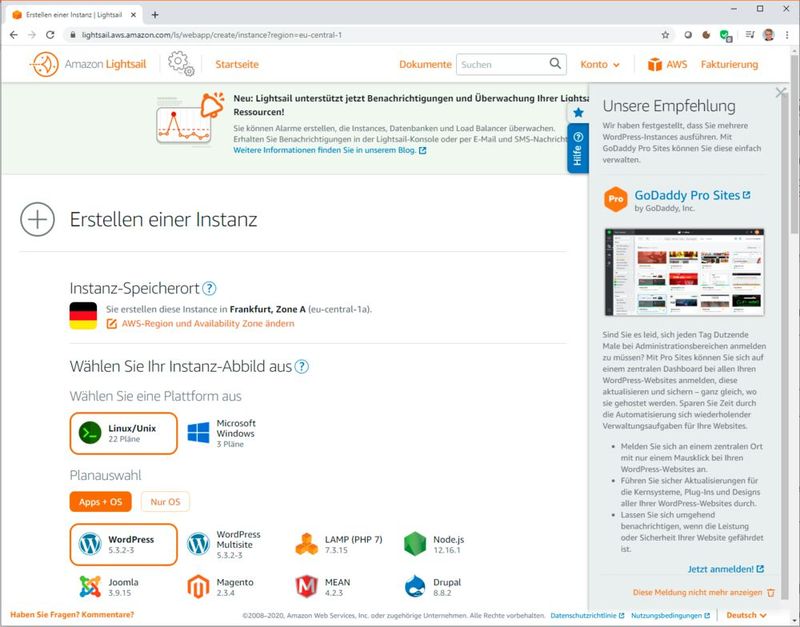Close the Erstellen einer Instanz browser tab
This screenshot has width=800, height=627.
(x=133, y=15)
